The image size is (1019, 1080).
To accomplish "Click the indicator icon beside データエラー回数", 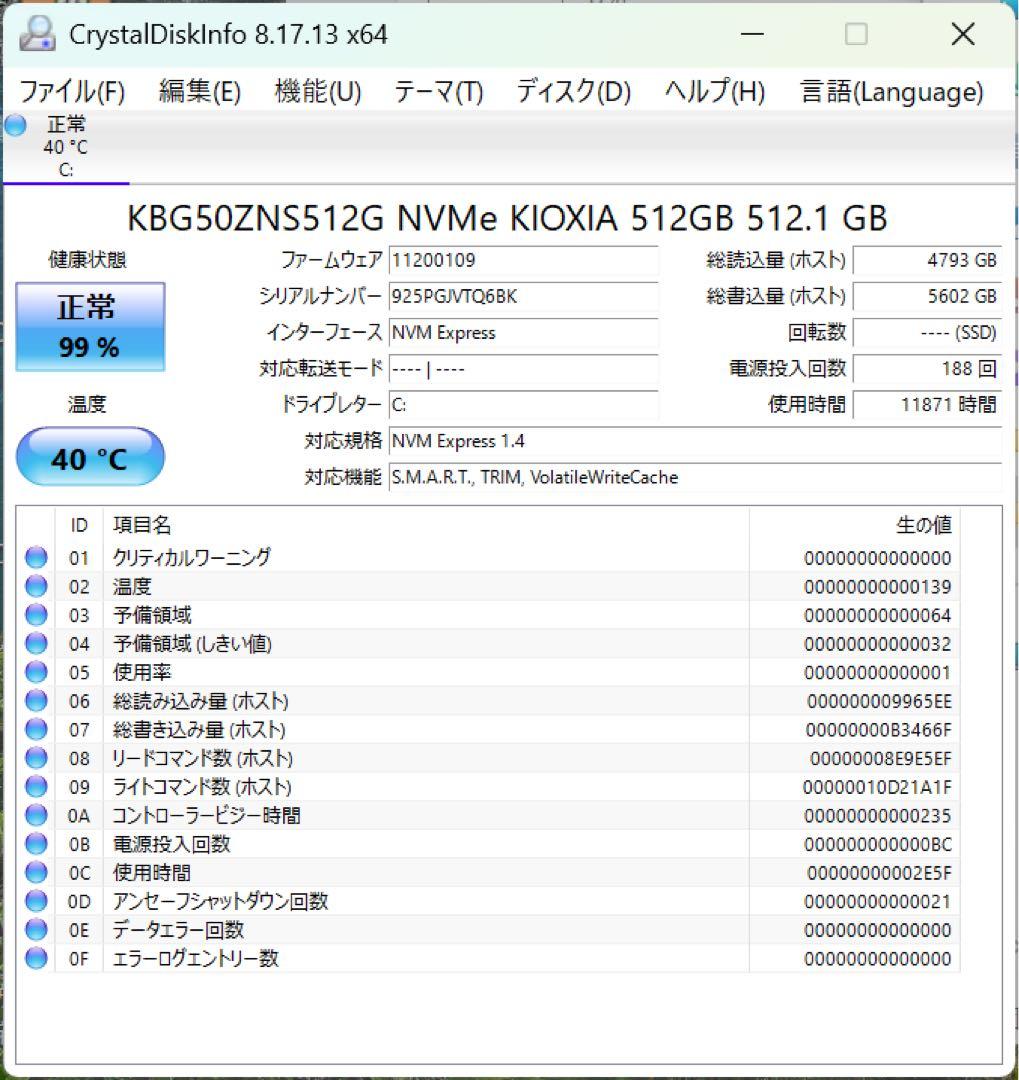I will 35,929.
